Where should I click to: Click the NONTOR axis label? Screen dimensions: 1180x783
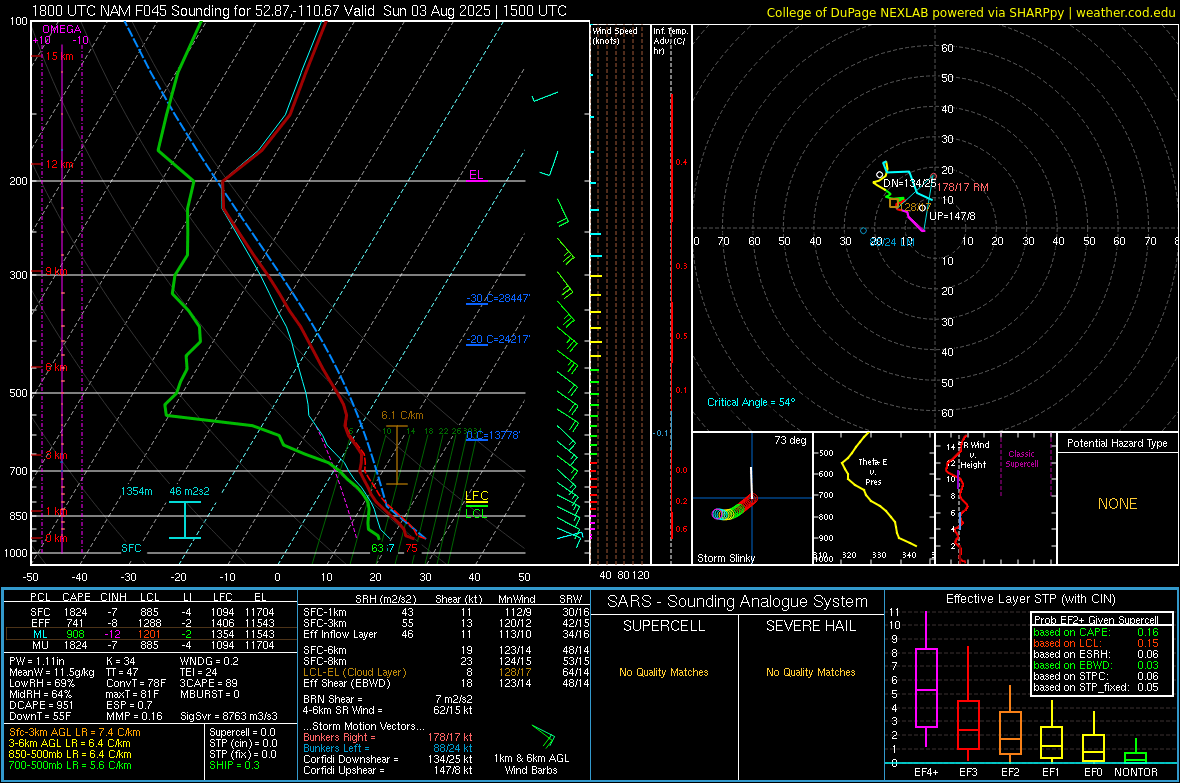(1135, 772)
